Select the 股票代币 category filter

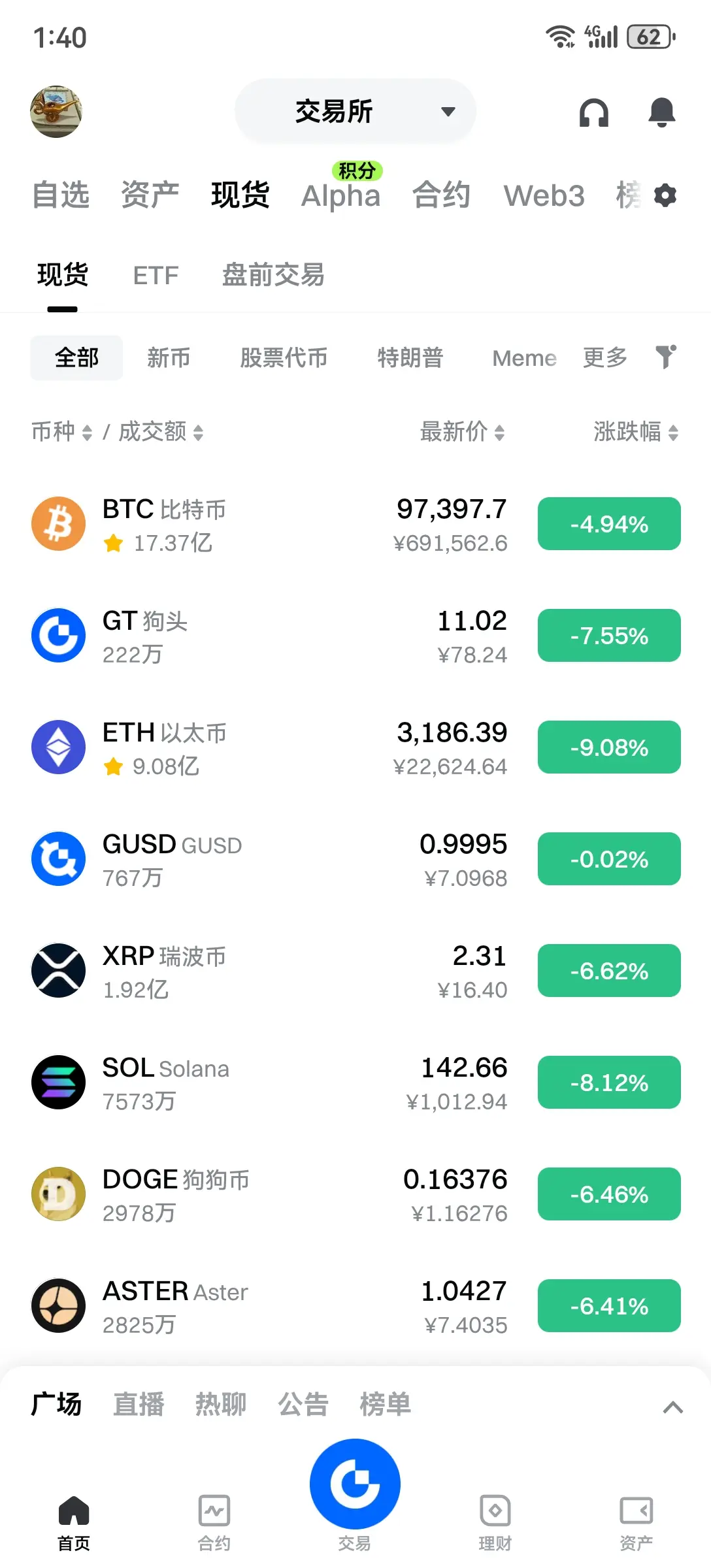pyautogui.click(x=284, y=357)
